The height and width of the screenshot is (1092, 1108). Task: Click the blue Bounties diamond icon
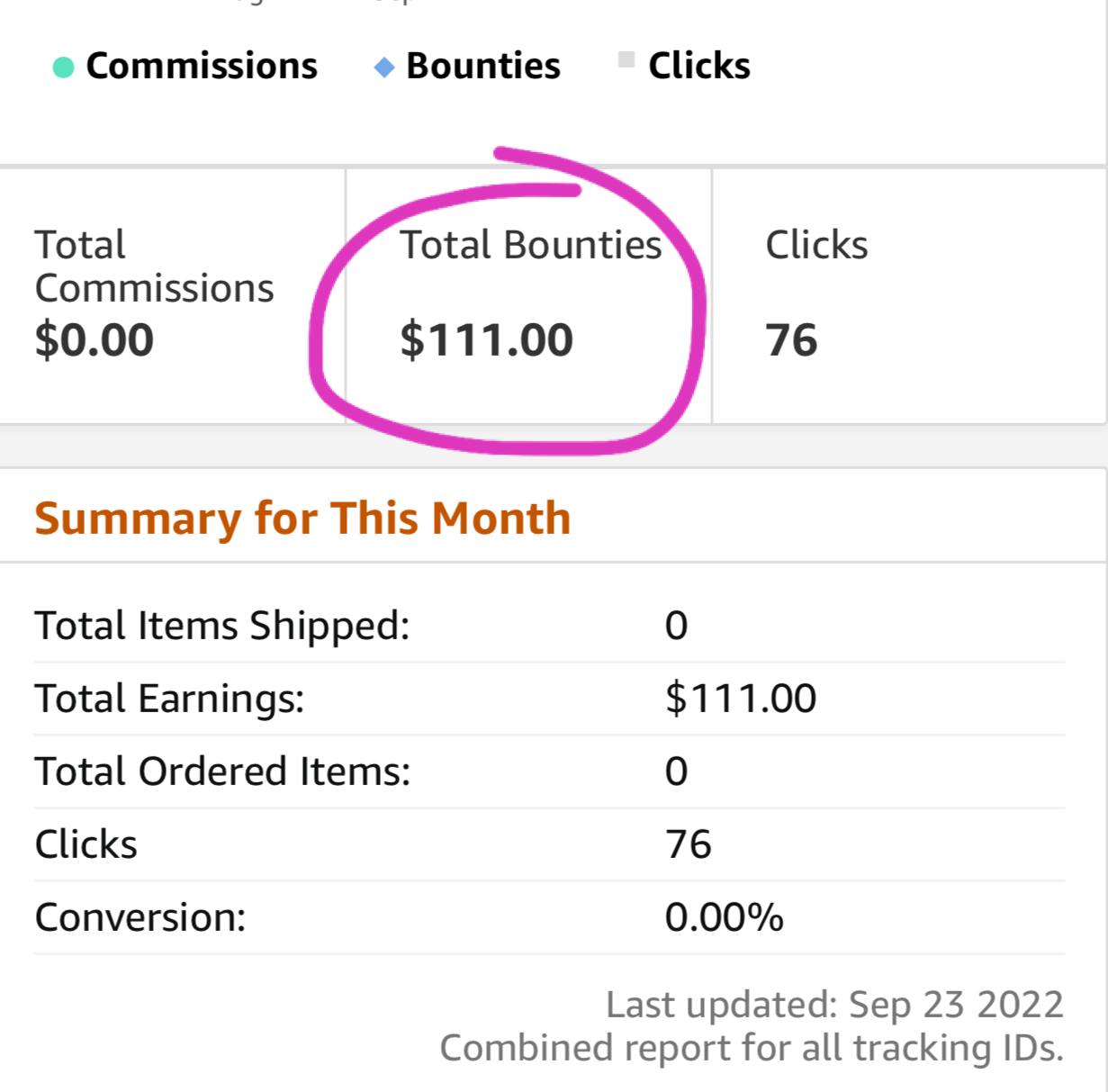pyautogui.click(x=384, y=68)
